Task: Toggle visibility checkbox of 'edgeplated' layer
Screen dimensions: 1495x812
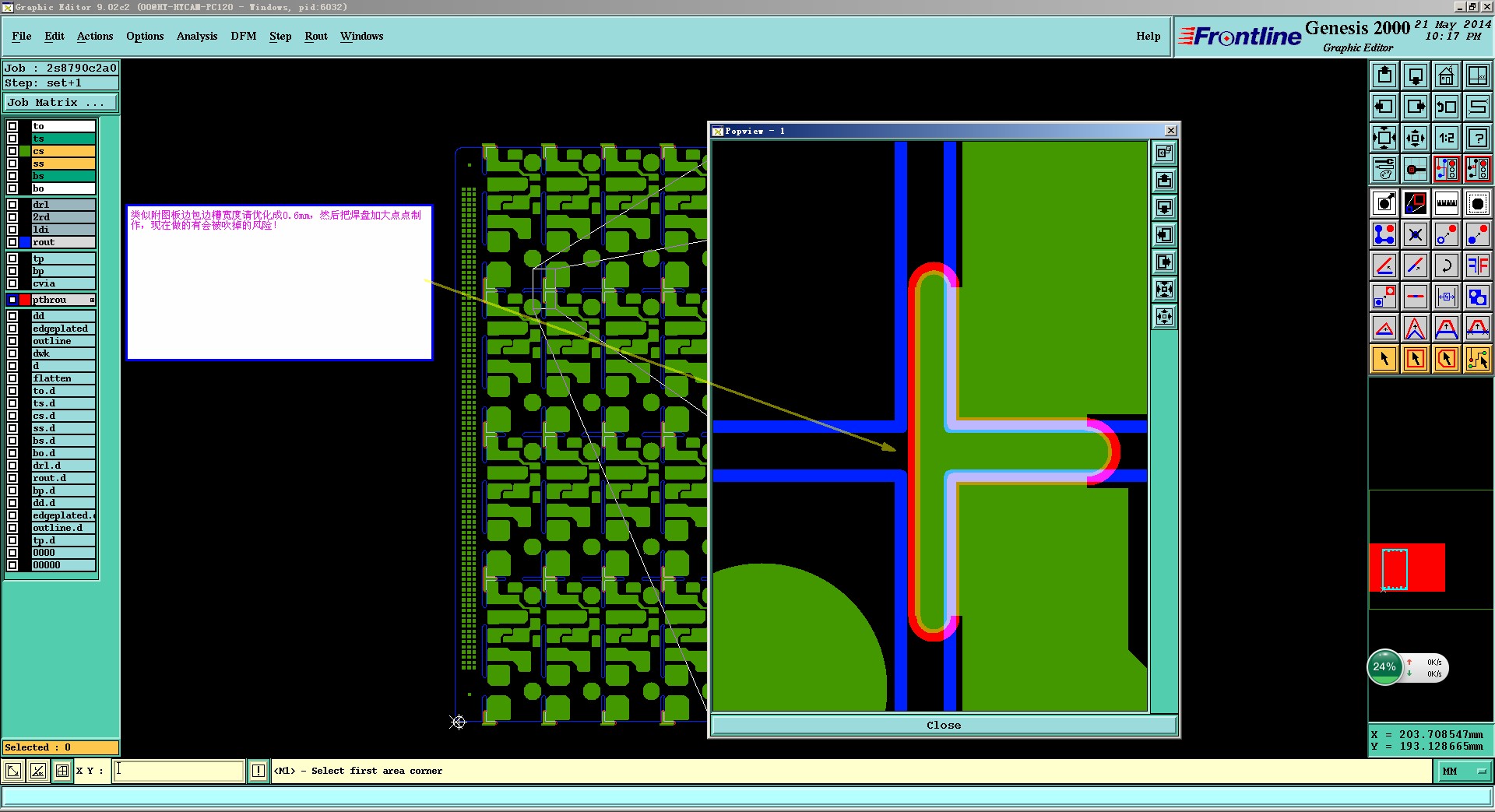Action: pos(12,329)
